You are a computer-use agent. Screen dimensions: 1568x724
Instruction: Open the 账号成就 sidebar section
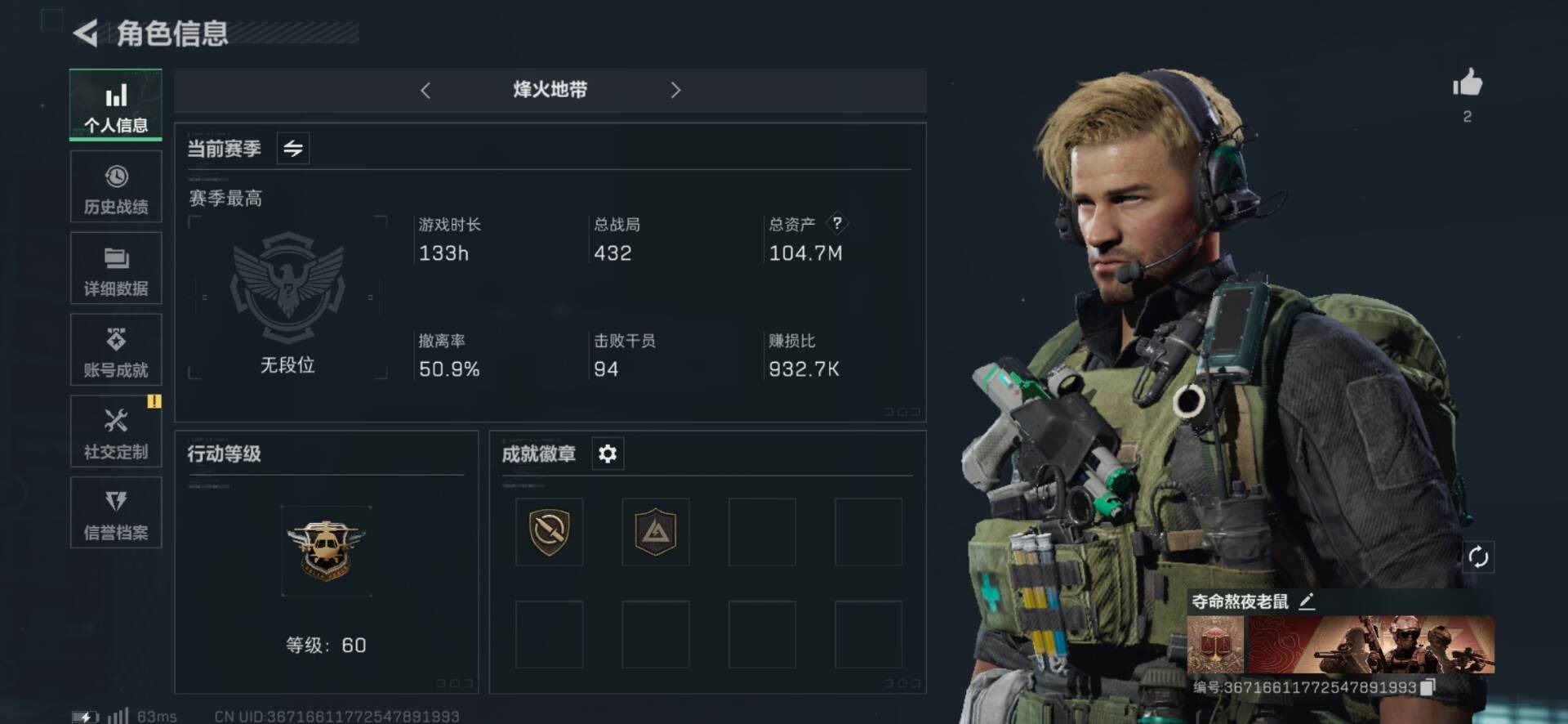click(x=116, y=351)
